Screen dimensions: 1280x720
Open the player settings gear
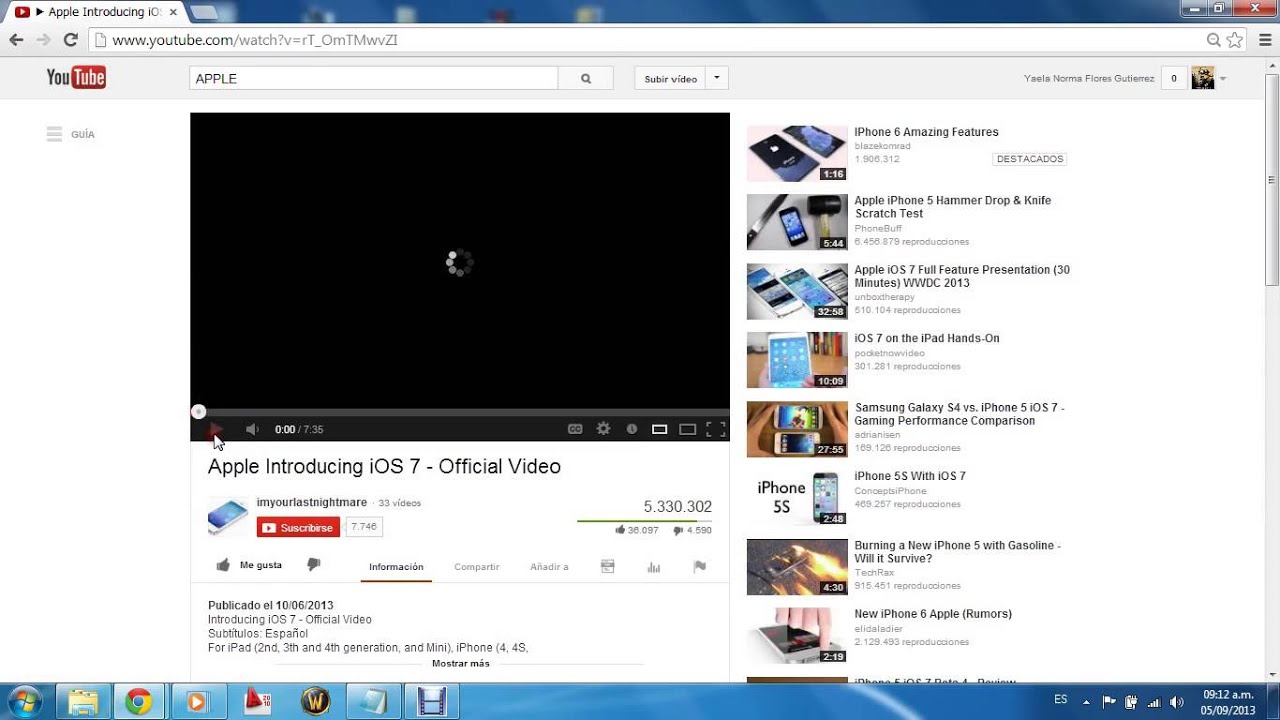pos(603,429)
